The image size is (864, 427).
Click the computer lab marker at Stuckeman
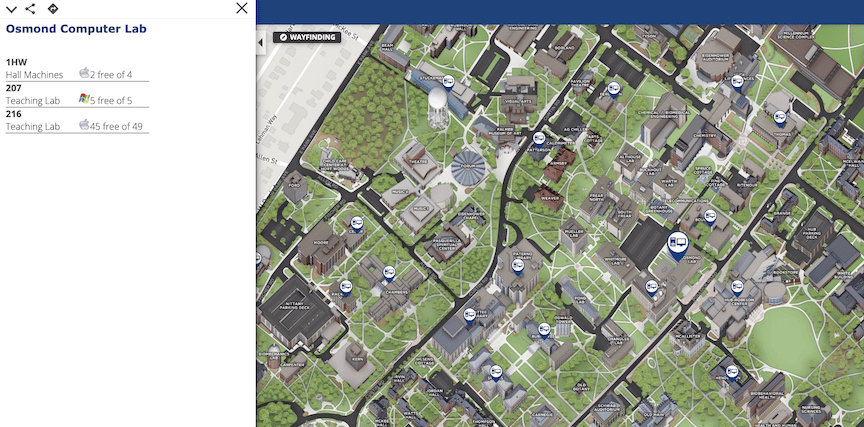448,82
